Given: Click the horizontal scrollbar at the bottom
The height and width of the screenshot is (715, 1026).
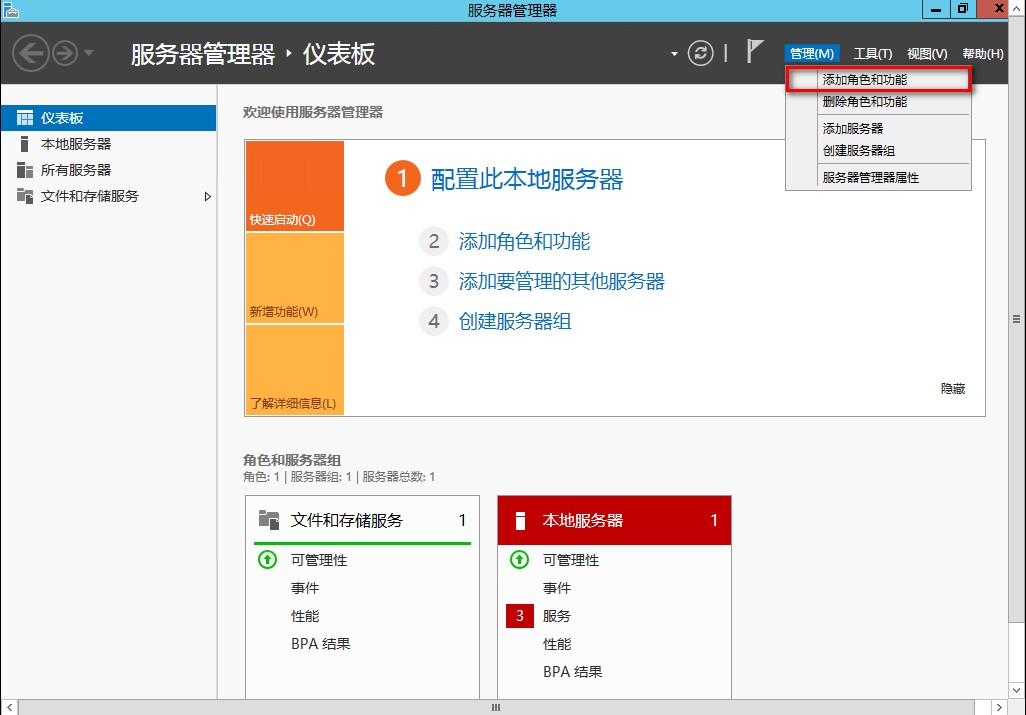Looking at the screenshot, I should click(496, 707).
